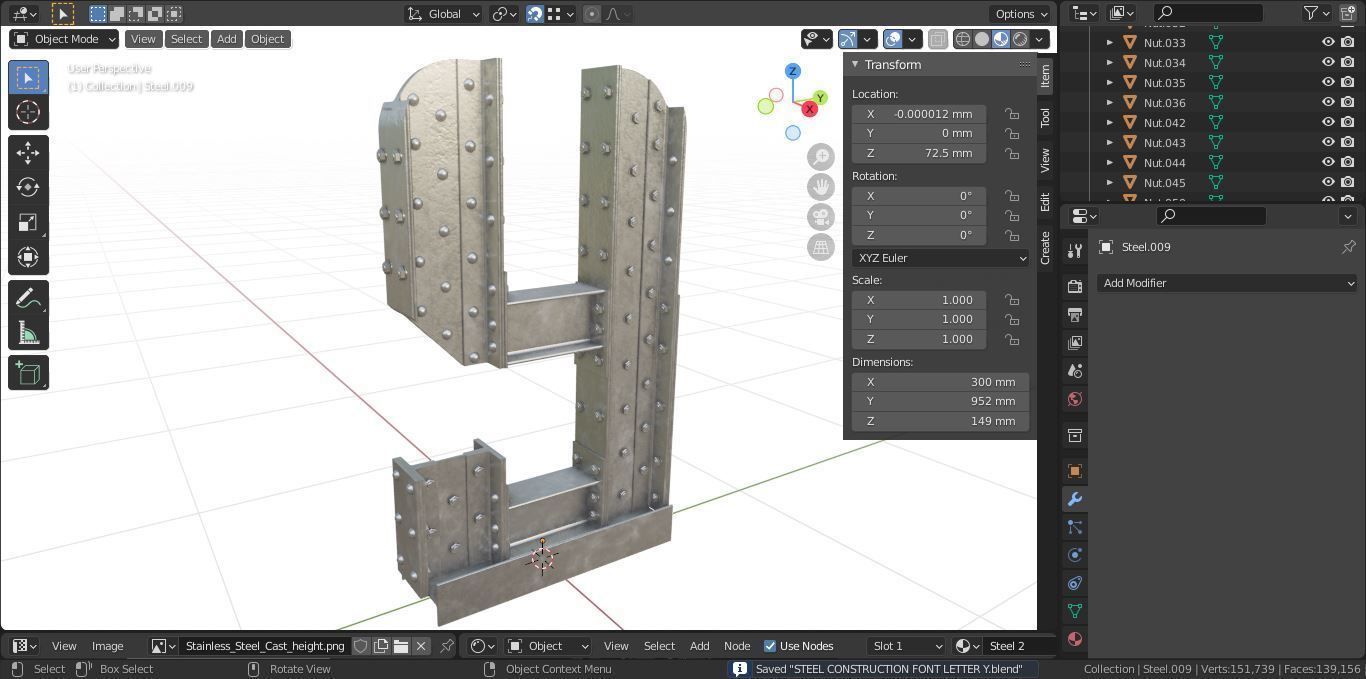1366x679 pixels.
Task: Select the Select Box tool
Action: (28, 78)
